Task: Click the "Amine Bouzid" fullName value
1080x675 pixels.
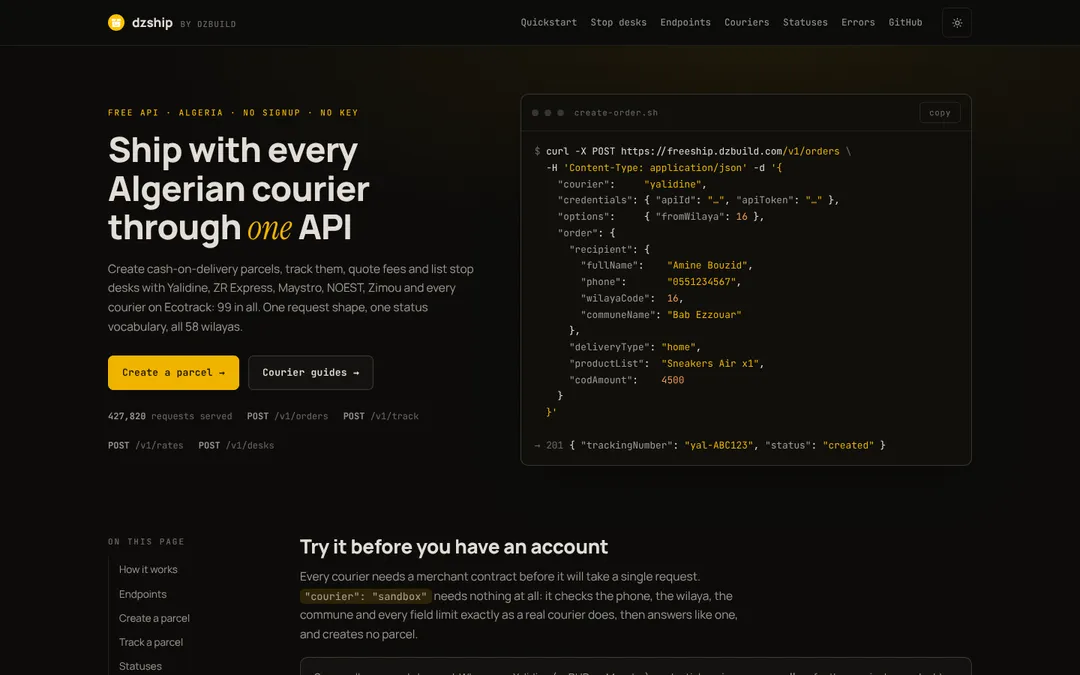Action: tap(707, 265)
